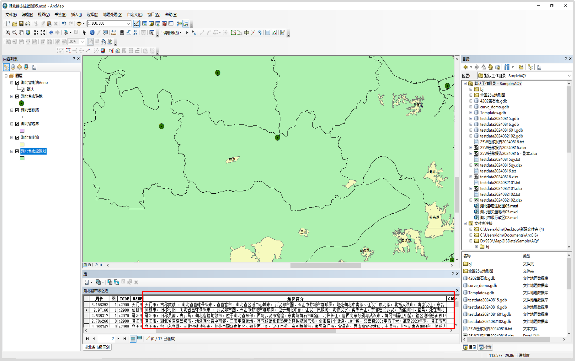This screenshot has width=577, height=361.
Task: Click the Save floppy disk icon
Action: click(x=21, y=24)
